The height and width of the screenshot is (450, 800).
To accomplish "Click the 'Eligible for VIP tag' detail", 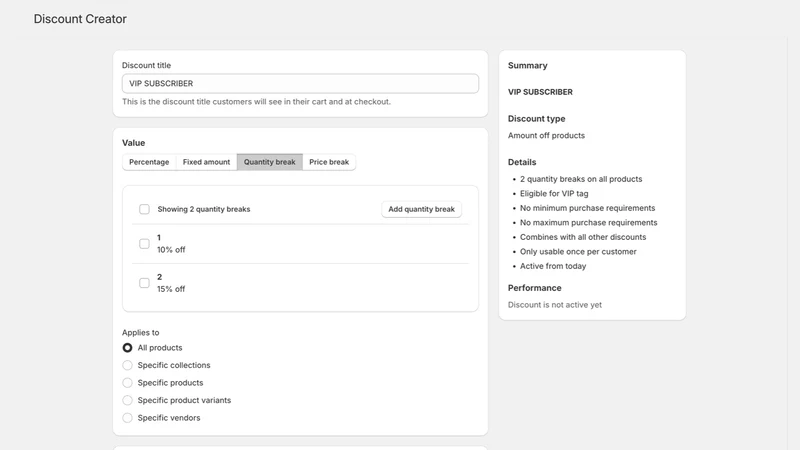I will 554,194.
